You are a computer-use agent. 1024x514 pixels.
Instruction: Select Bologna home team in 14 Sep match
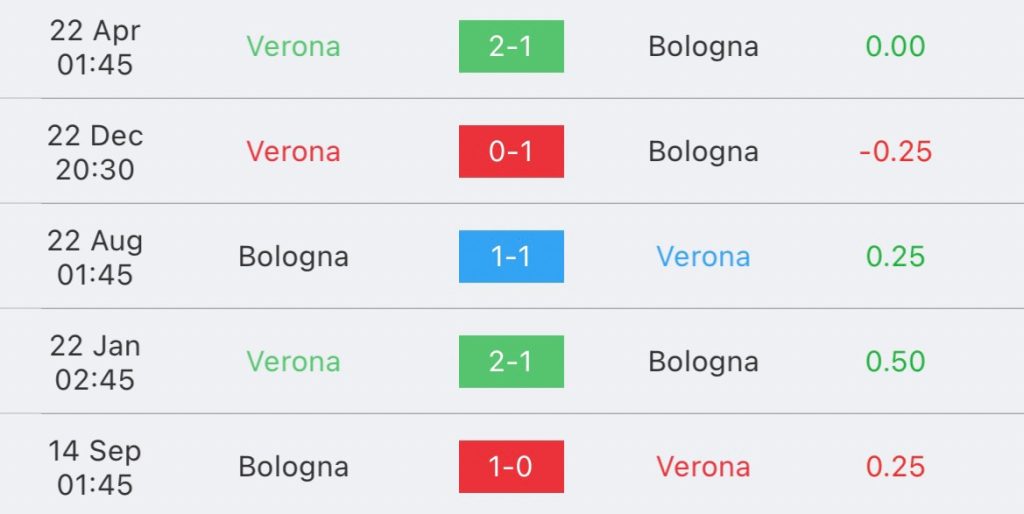click(x=293, y=468)
